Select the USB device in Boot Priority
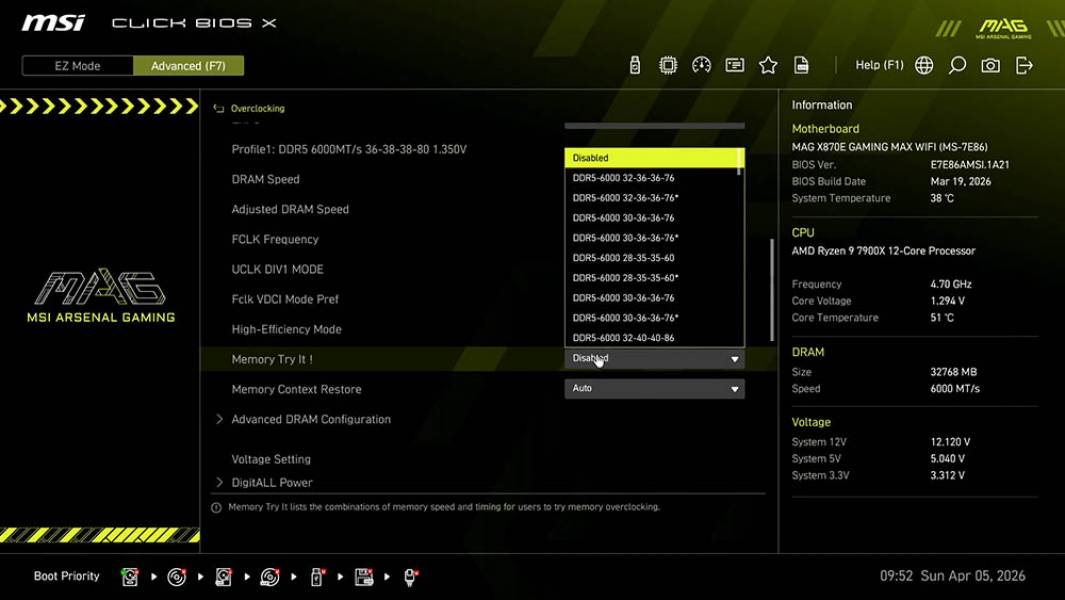Viewport: 1065px width, 600px height. (314, 576)
